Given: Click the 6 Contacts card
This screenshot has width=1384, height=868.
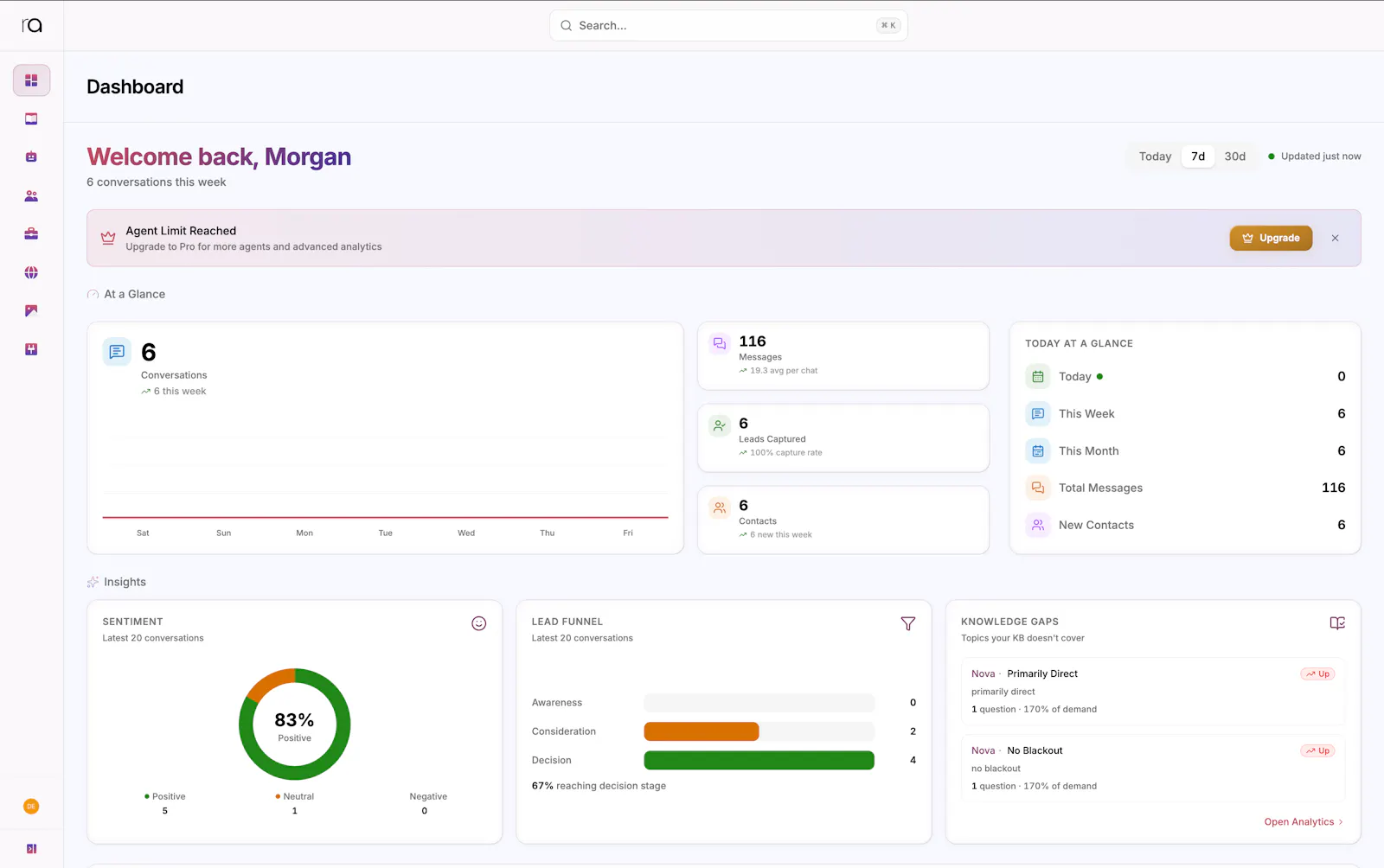Looking at the screenshot, I should [x=843, y=520].
